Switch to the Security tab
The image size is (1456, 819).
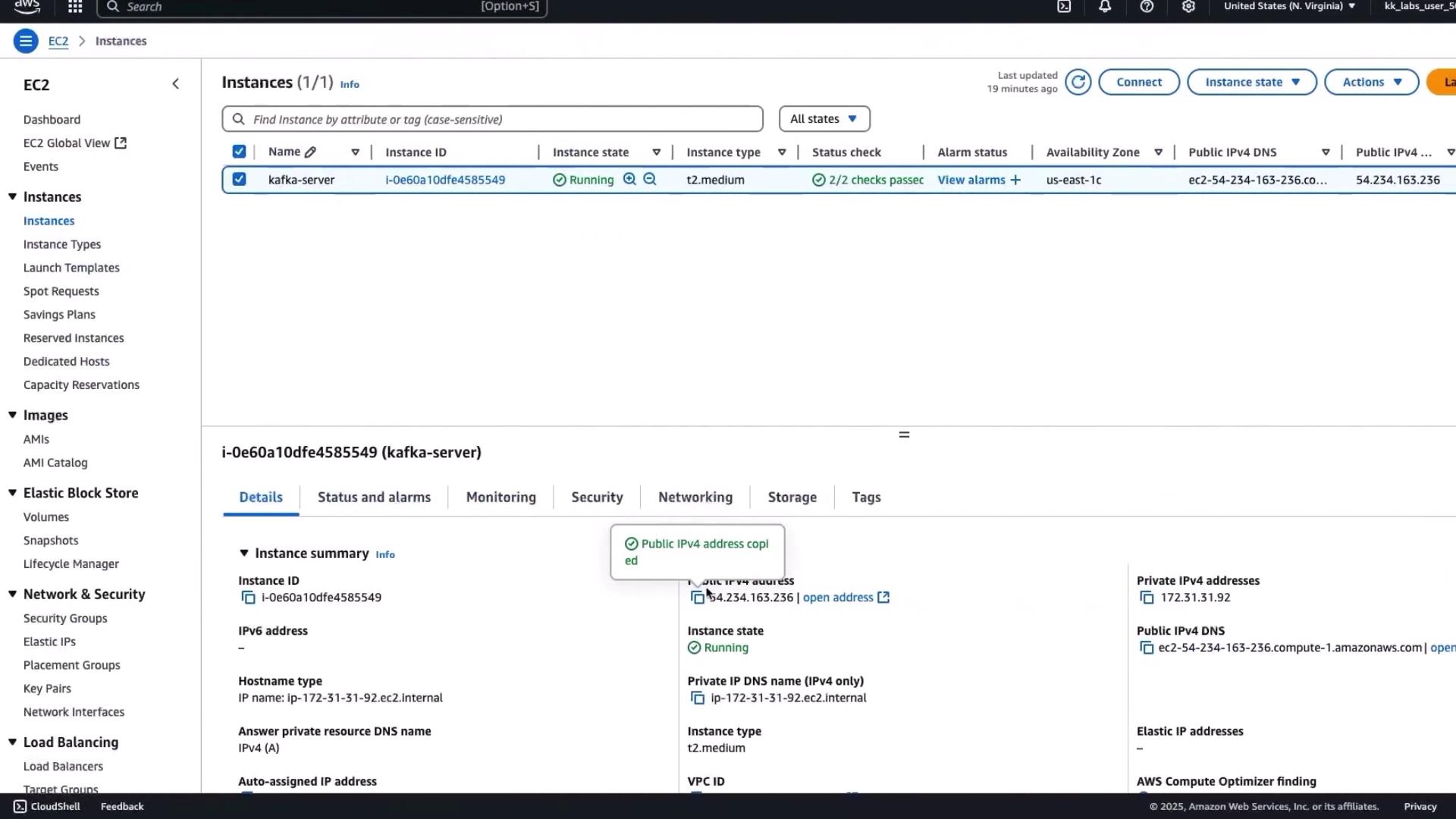coord(597,497)
